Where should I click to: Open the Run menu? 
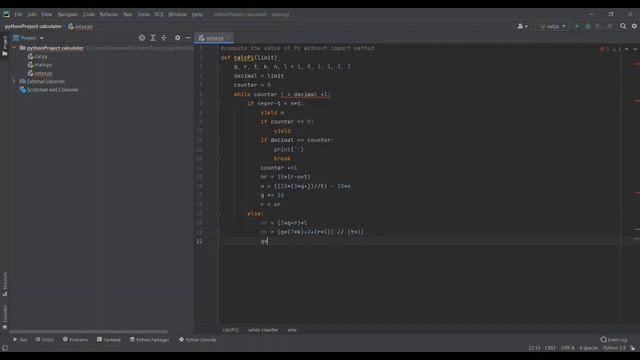click(128, 14)
